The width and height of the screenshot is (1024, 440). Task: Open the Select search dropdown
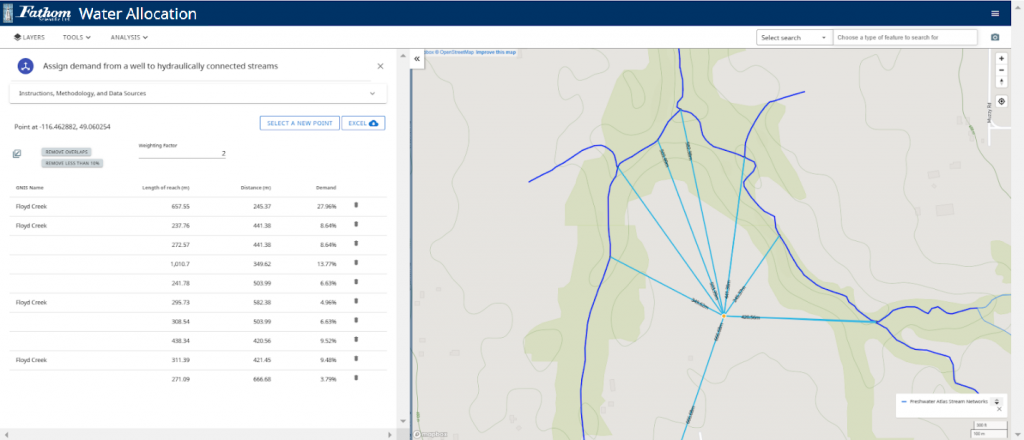point(794,38)
